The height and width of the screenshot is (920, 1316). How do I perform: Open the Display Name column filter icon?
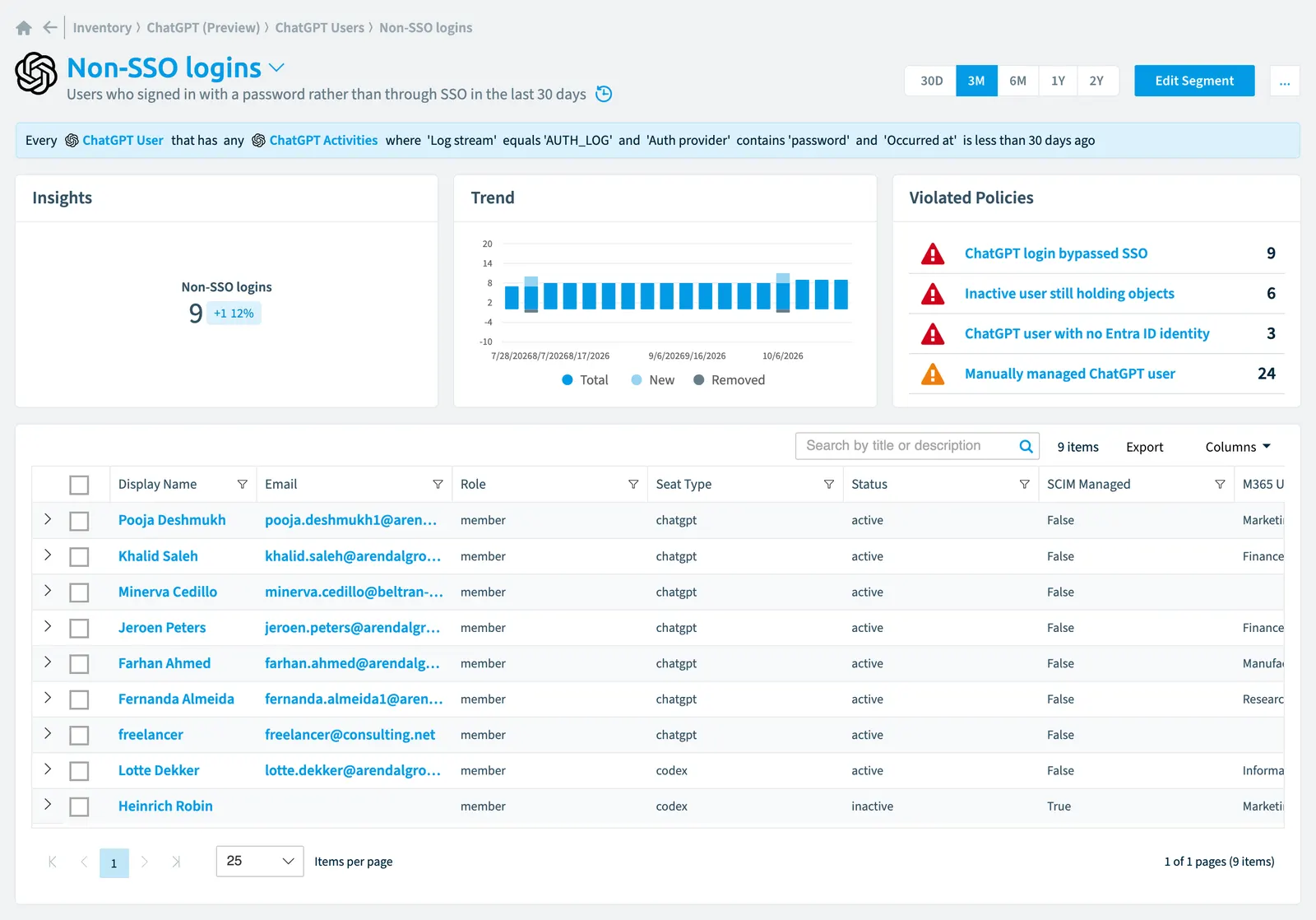tap(243, 485)
